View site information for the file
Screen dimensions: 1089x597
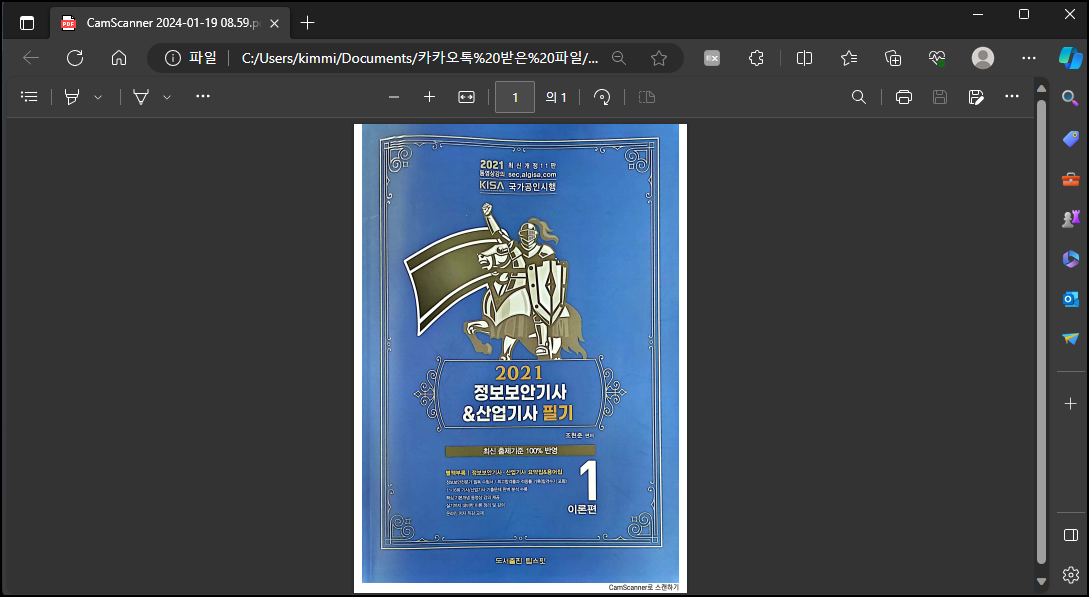point(173,58)
